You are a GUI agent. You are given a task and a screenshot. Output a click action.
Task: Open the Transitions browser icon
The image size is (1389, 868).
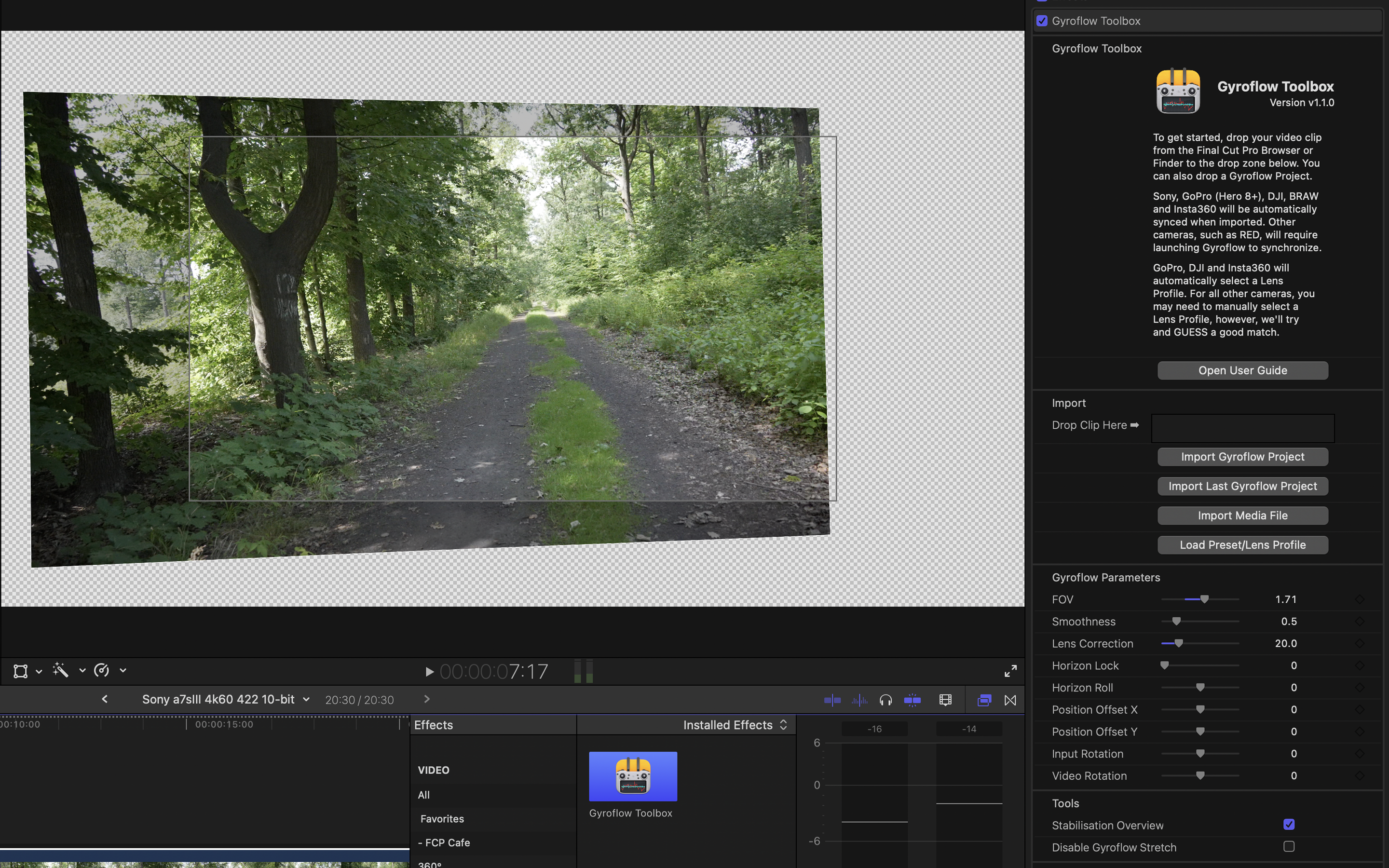1010,700
